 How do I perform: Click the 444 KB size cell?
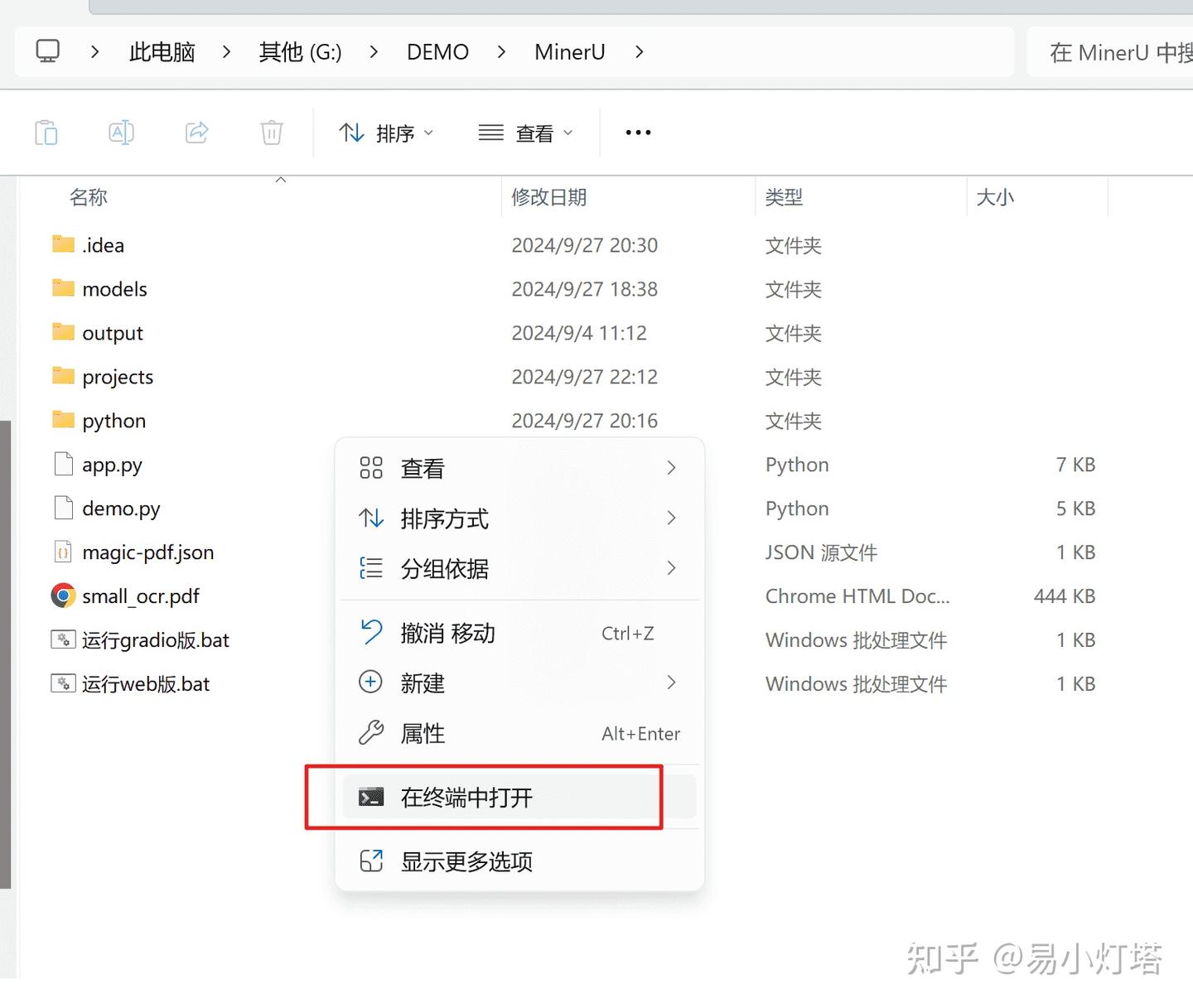pos(1065,596)
